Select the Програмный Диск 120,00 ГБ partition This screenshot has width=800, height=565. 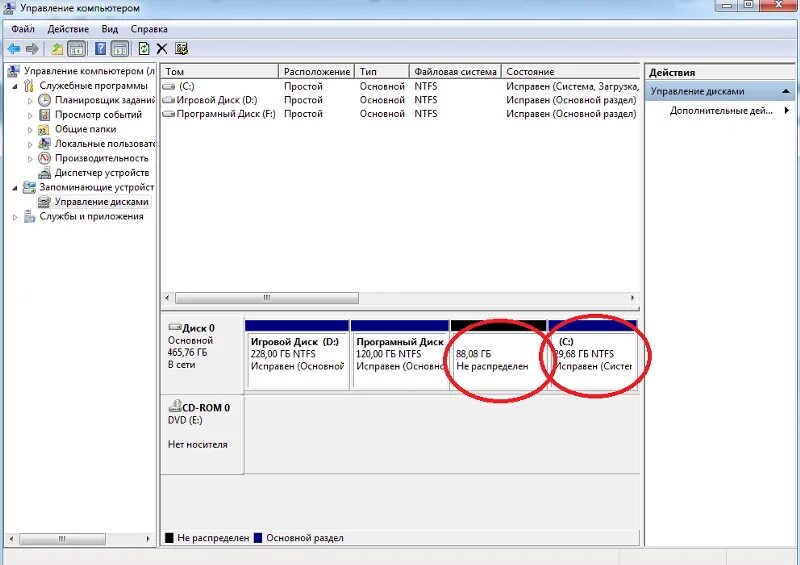pos(399,355)
